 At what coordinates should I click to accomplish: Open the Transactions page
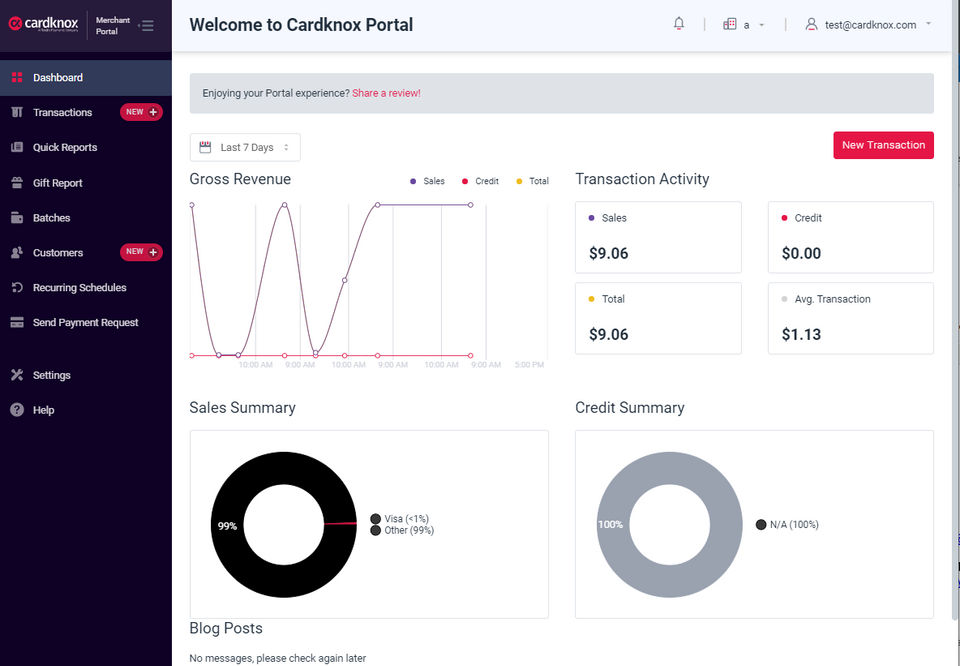tap(62, 112)
